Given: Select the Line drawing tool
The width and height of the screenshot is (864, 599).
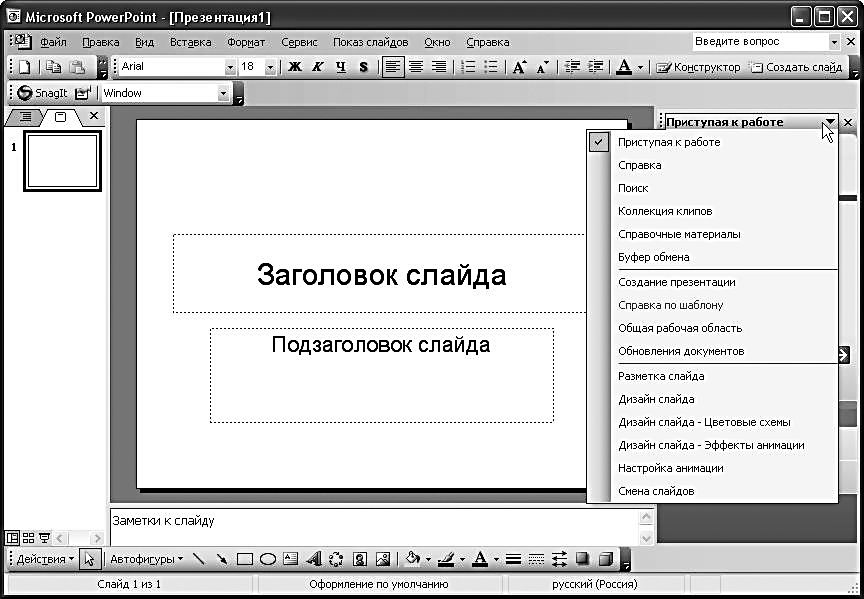Looking at the screenshot, I should pyautogui.click(x=199, y=559).
